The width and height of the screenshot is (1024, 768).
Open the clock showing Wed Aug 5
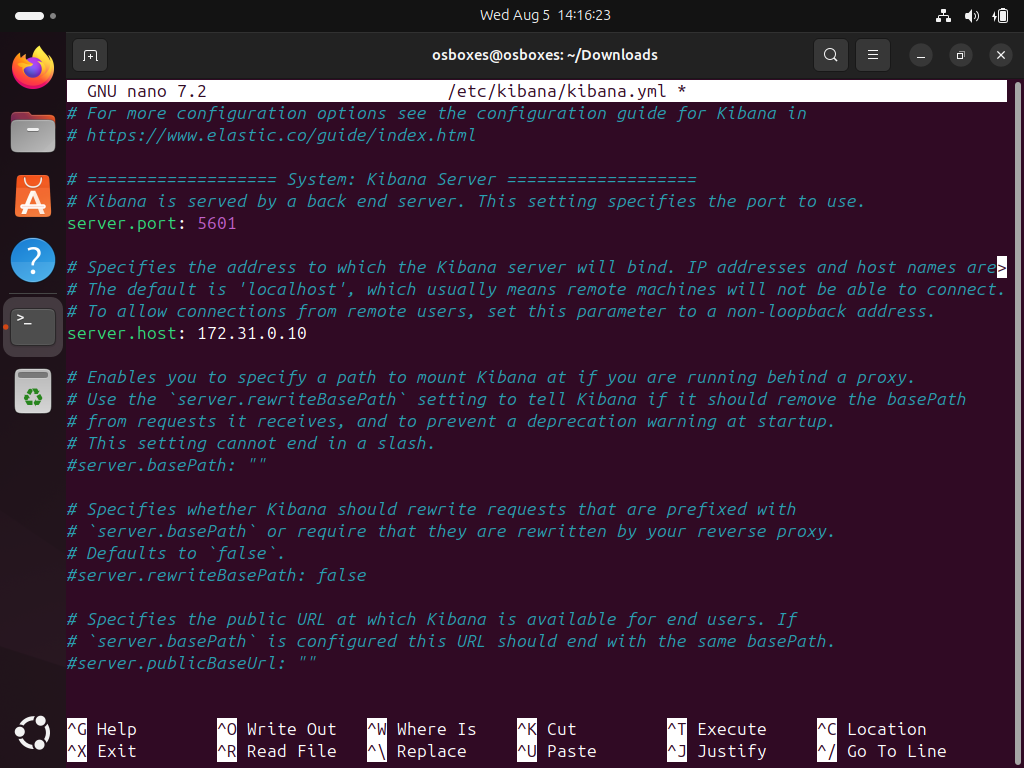pyautogui.click(x=545, y=15)
